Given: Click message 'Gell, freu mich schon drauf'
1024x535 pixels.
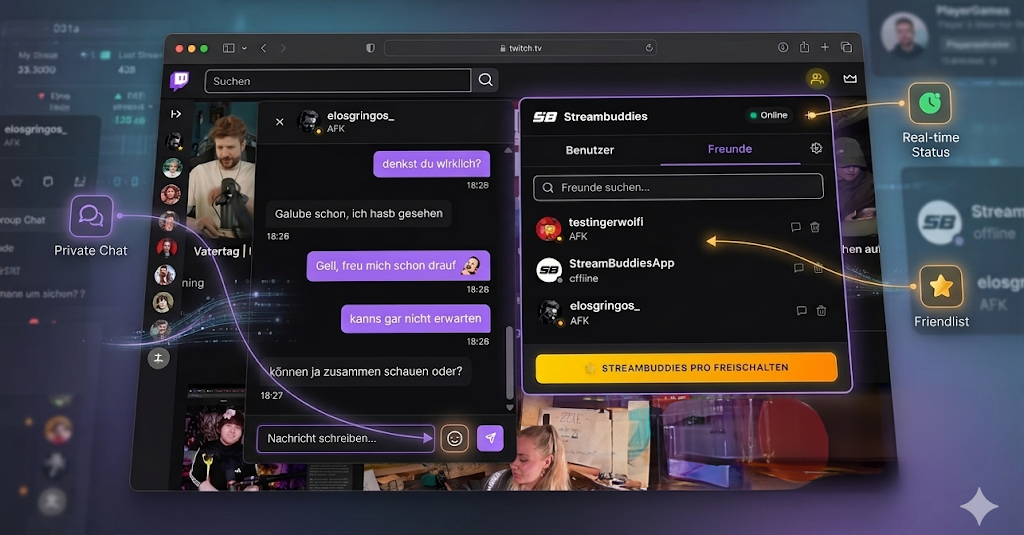Looking at the screenshot, I should 398,266.
